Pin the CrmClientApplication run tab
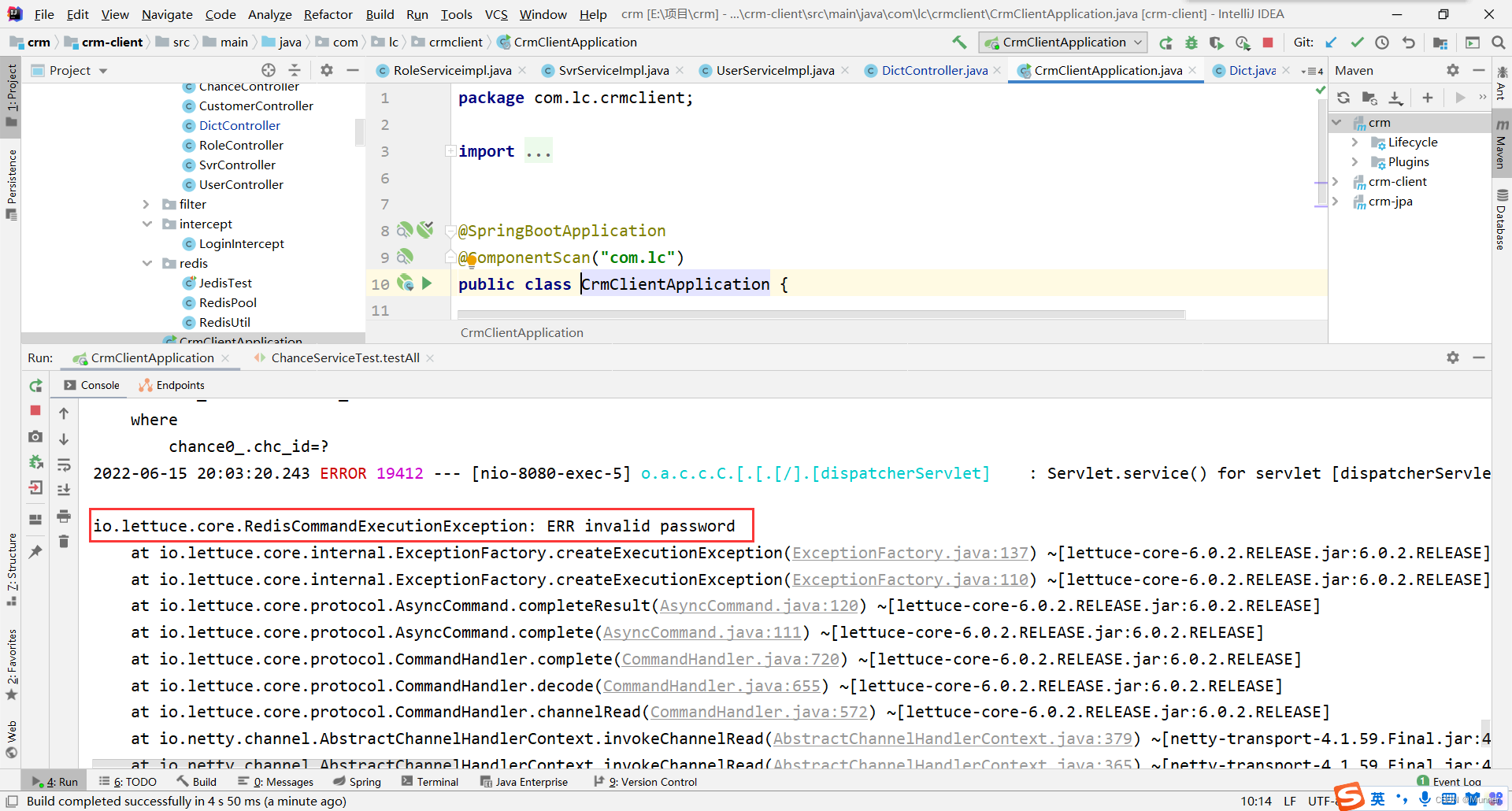The height and width of the screenshot is (811, 1512). [35, 551]
